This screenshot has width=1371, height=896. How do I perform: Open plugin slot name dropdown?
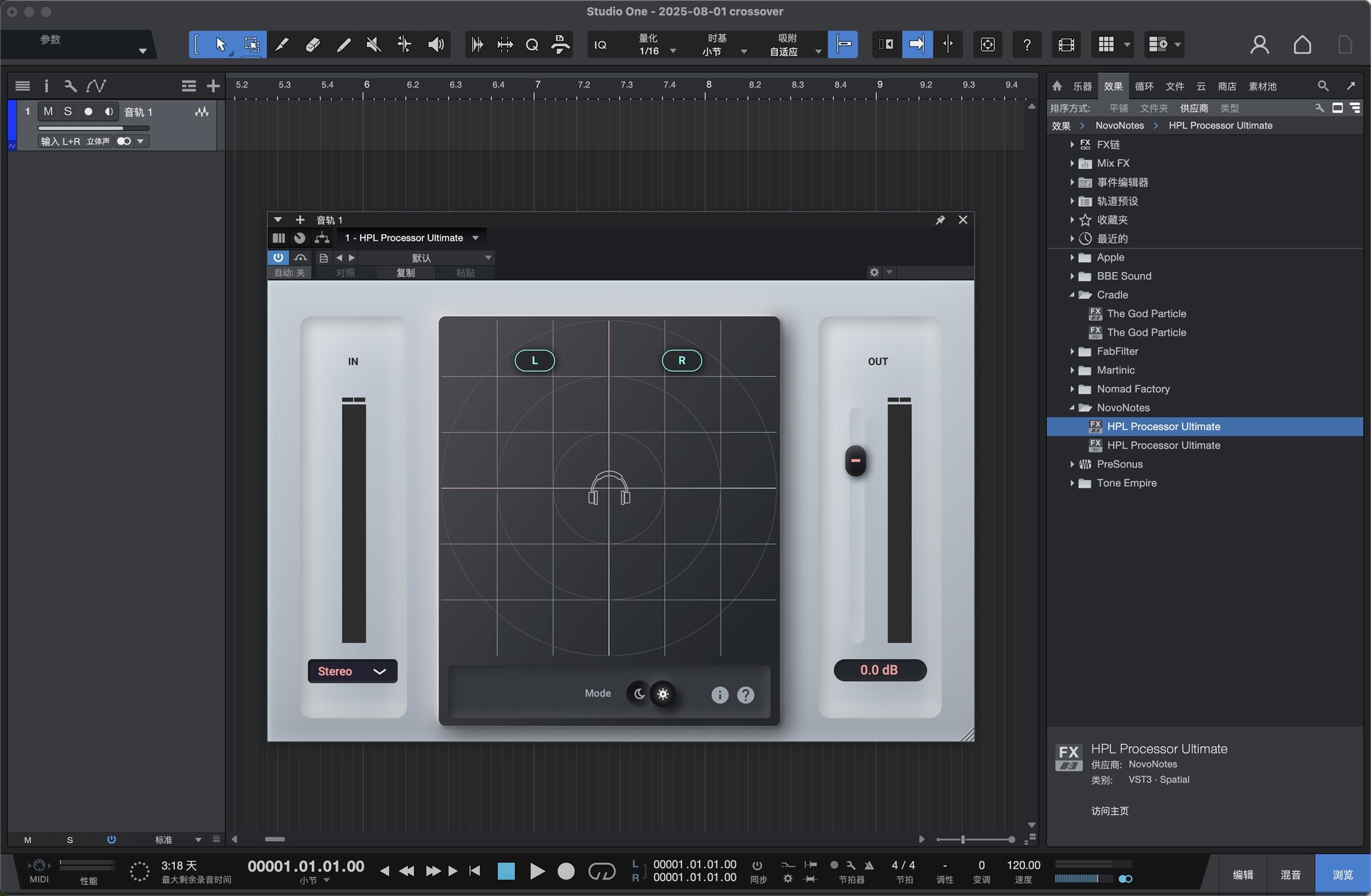[x=411, y=238]
